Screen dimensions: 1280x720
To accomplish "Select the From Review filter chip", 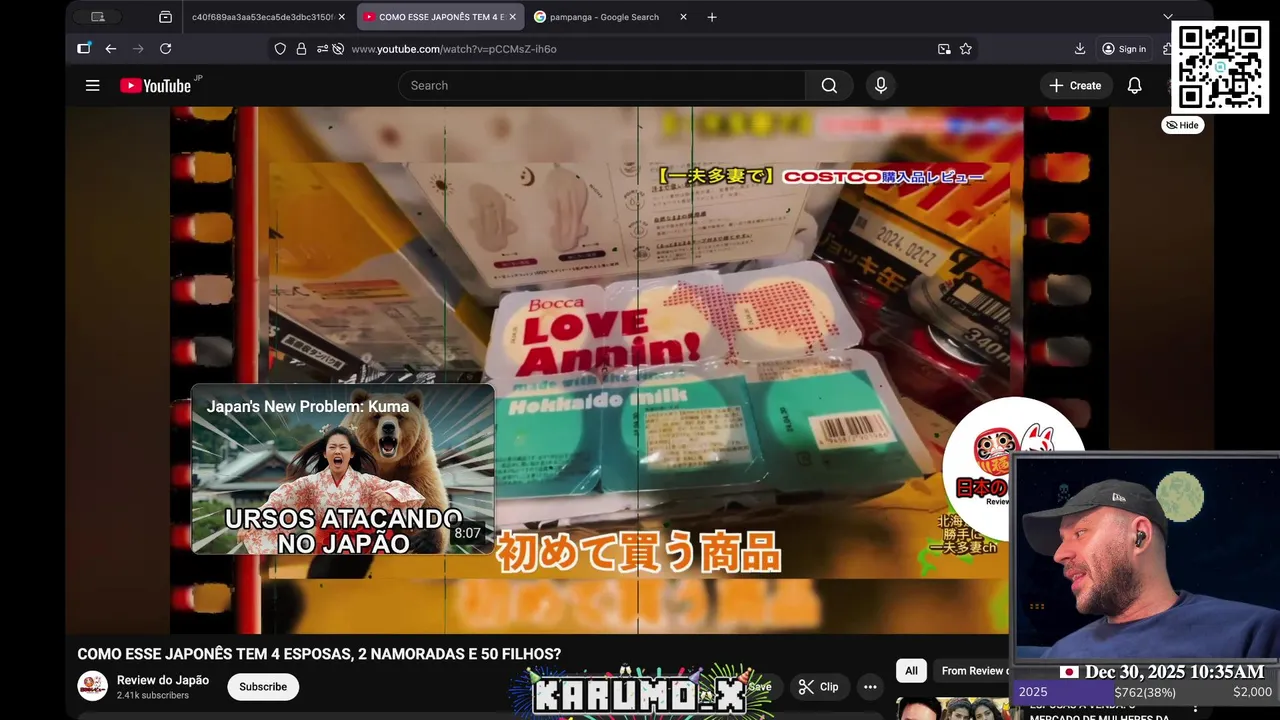I will [972, 671].
